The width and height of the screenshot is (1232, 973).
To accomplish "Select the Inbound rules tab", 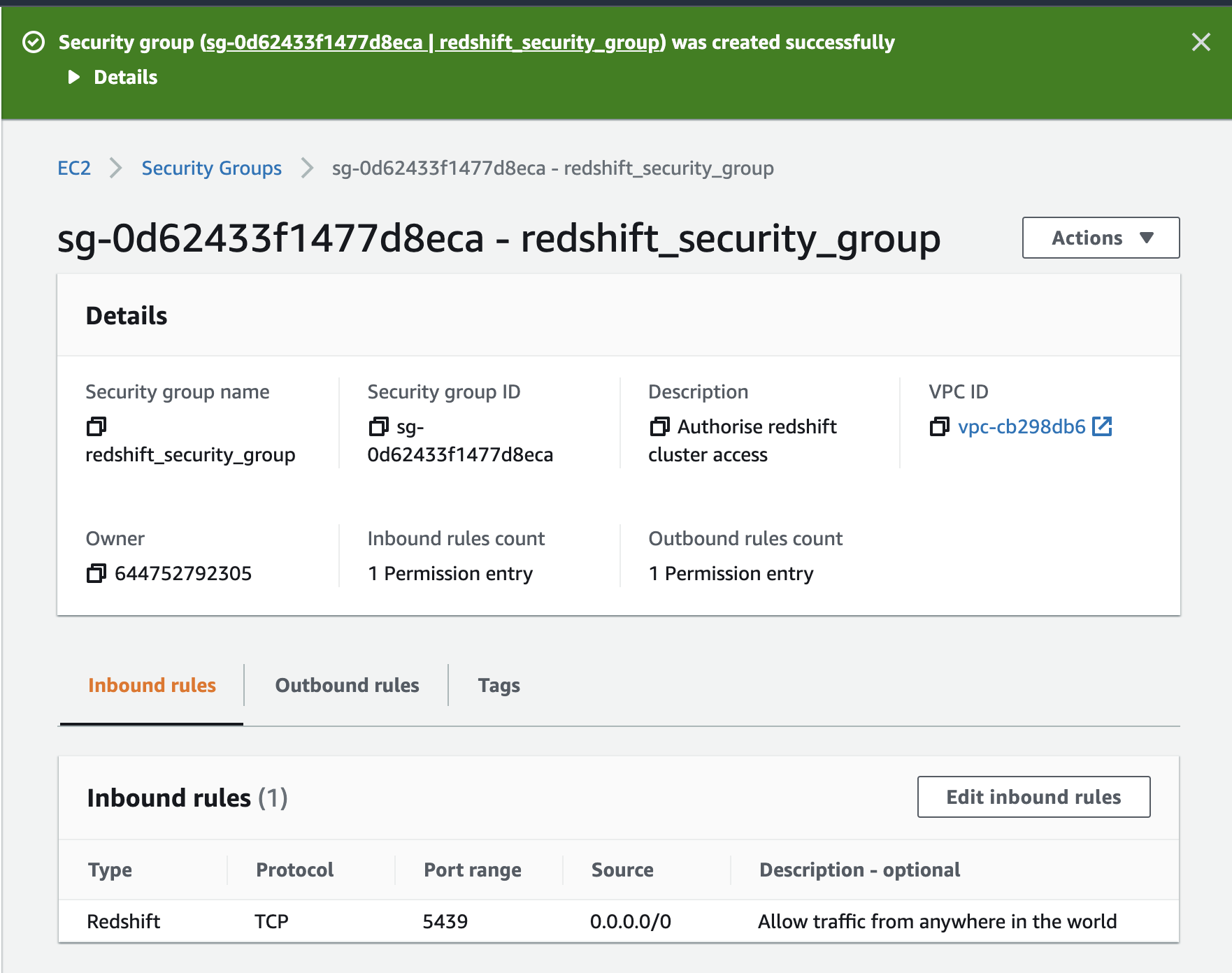I will [x=151, y=685].
